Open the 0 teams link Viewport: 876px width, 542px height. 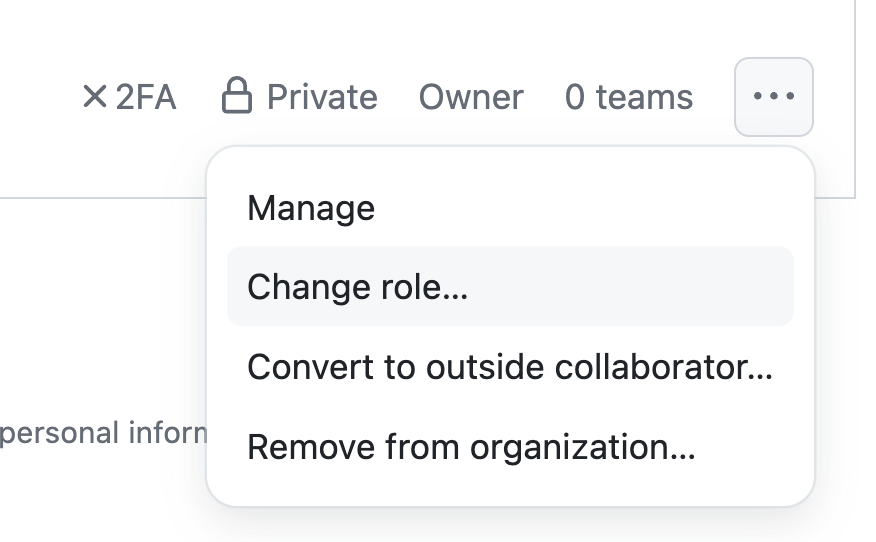[629, 97]
